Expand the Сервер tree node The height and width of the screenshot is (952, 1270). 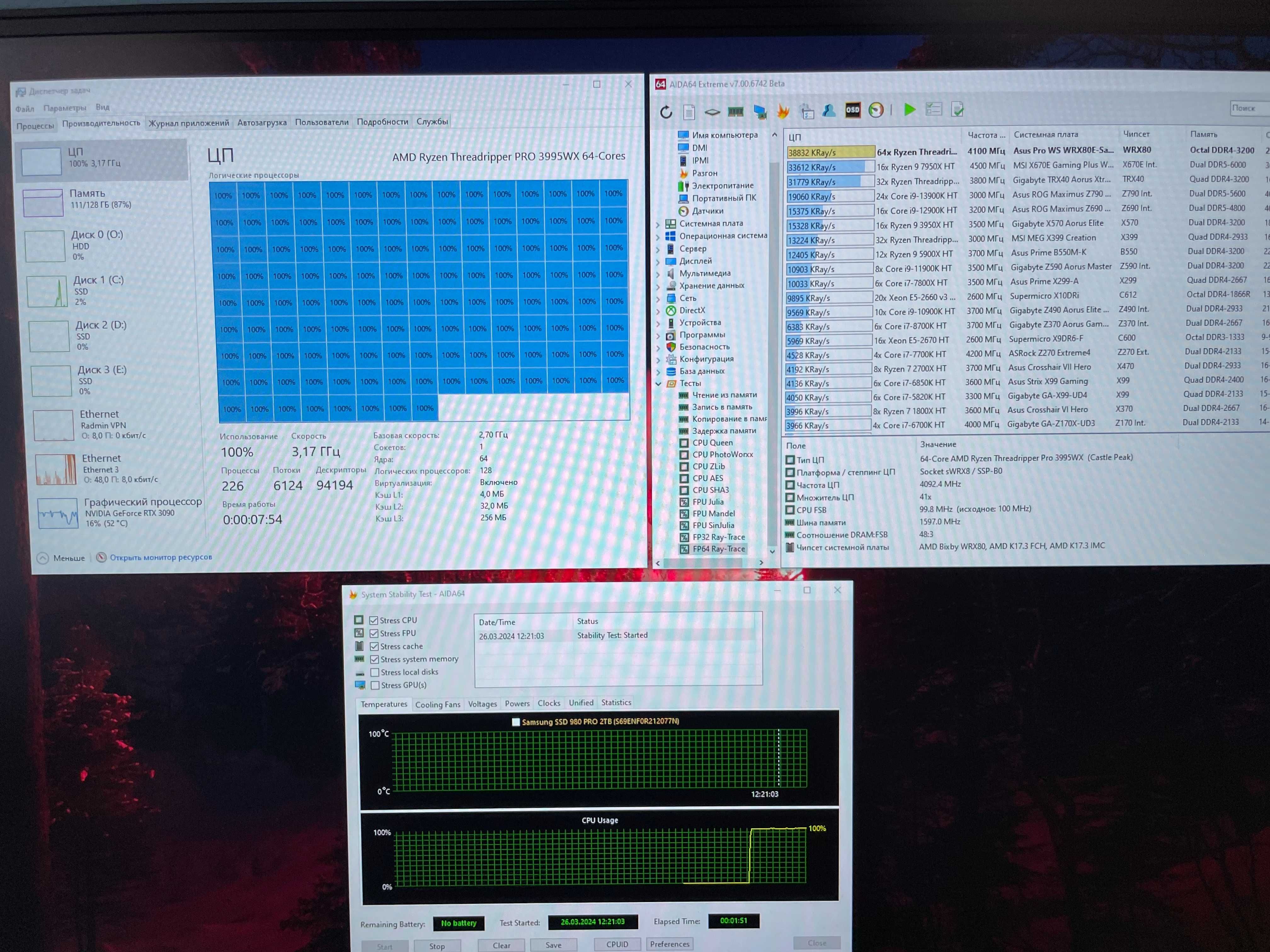[659, 249]
